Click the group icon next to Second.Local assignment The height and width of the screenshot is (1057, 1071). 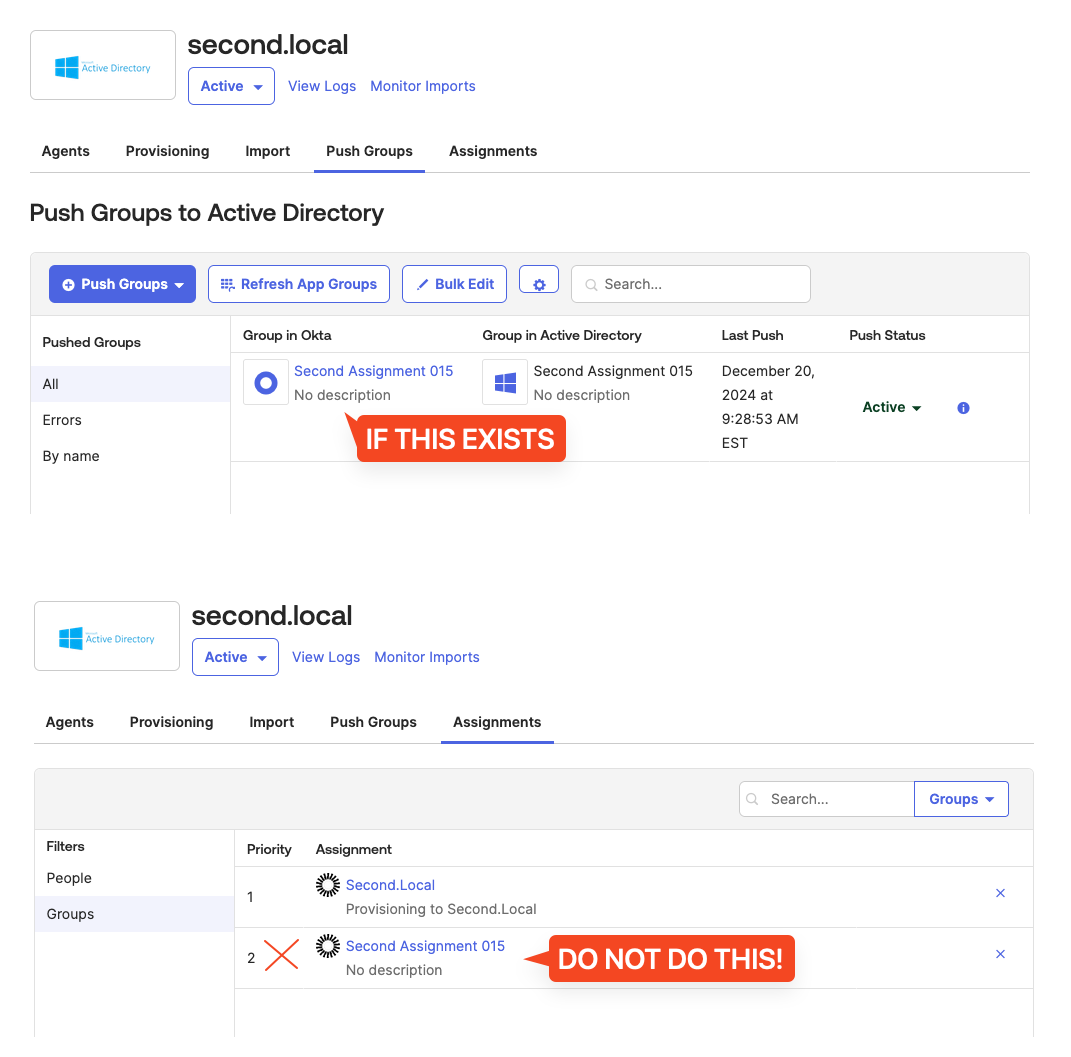click(x=327, y=885)
